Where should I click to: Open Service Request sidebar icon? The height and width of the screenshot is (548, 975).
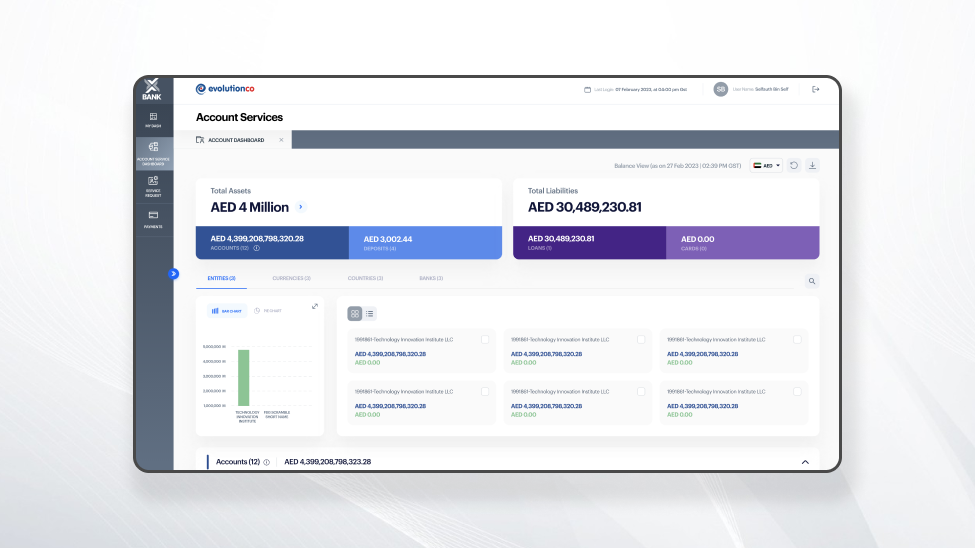point(153,186)
